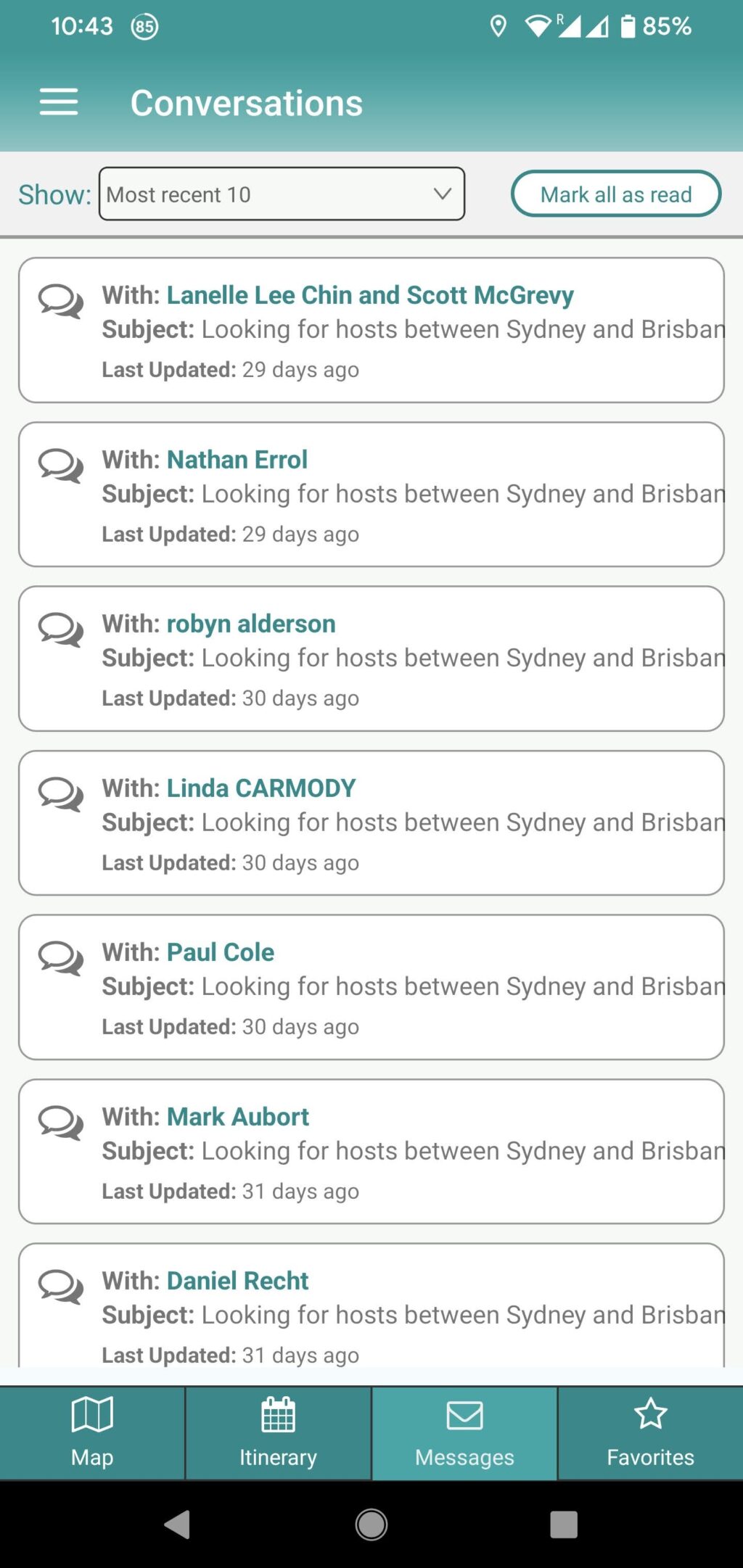Open the Itinerary calendar icon

tap(278, 1414)
